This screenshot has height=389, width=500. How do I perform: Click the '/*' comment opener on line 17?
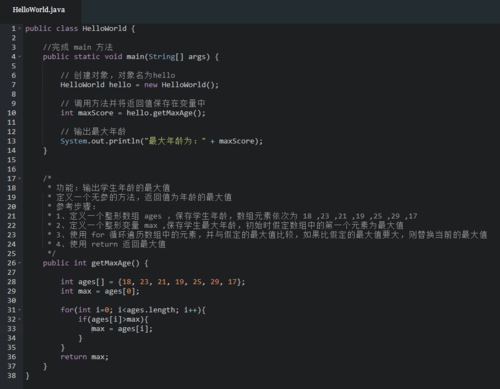point(47,179)
